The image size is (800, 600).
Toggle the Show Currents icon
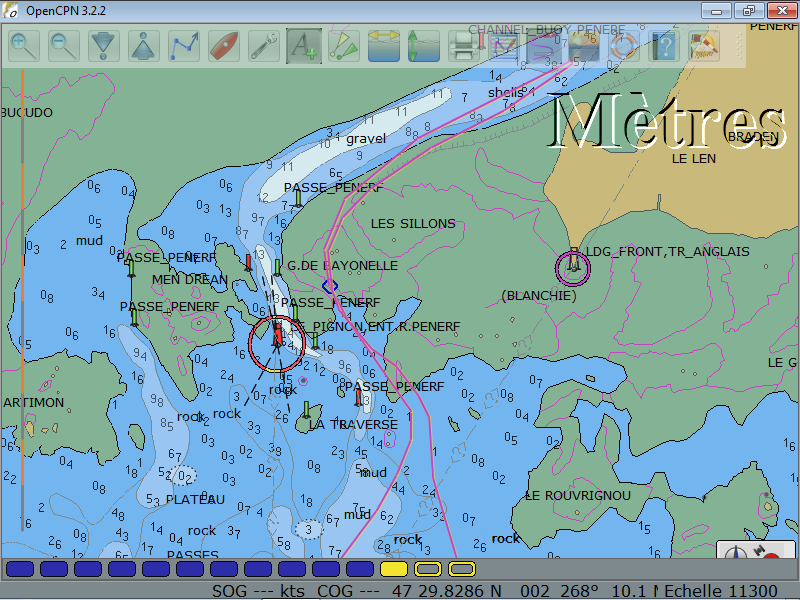coord(383,46)
